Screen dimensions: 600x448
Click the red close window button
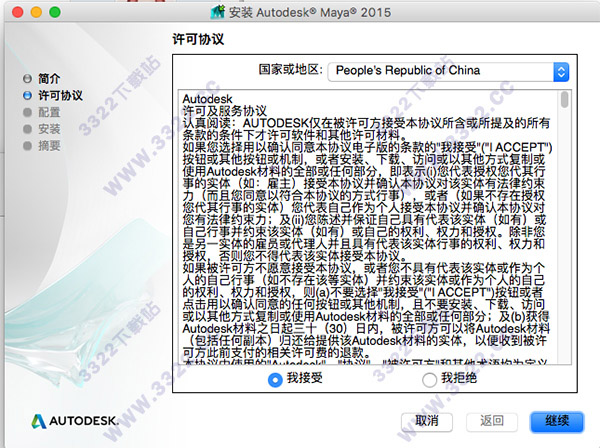18,12
